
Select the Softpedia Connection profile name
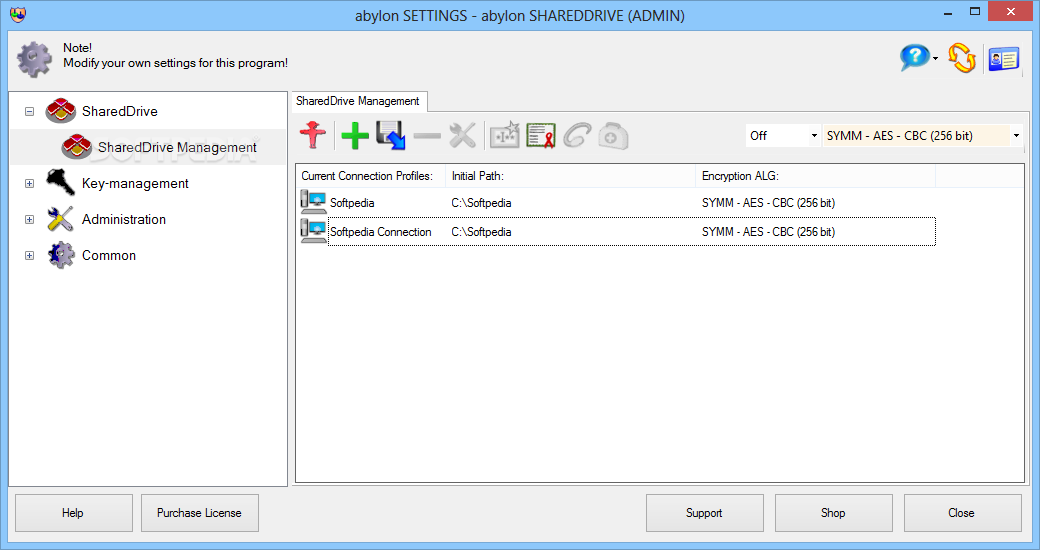point(381,232)
